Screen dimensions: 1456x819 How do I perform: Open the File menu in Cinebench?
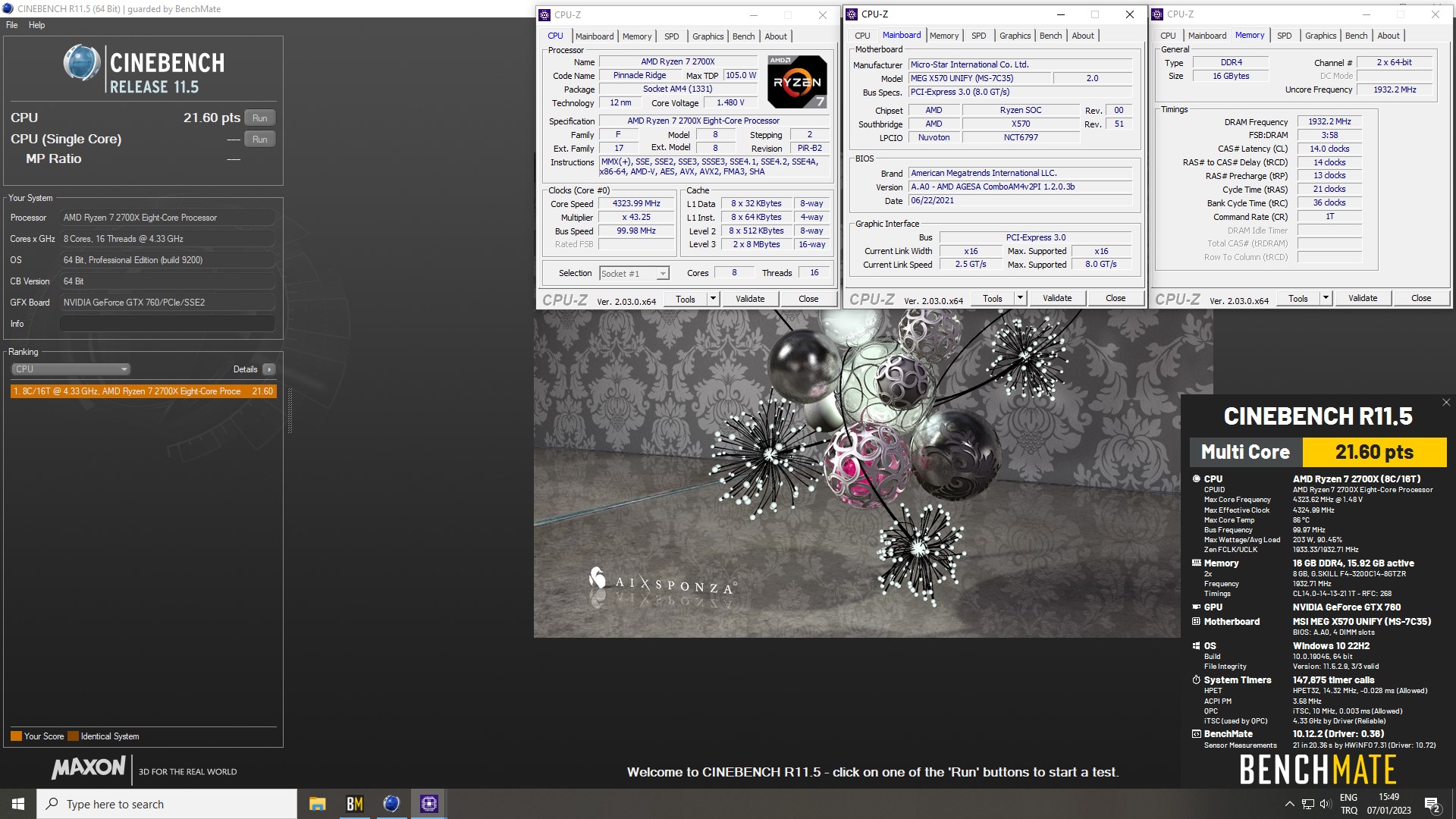tap(12, 25)
